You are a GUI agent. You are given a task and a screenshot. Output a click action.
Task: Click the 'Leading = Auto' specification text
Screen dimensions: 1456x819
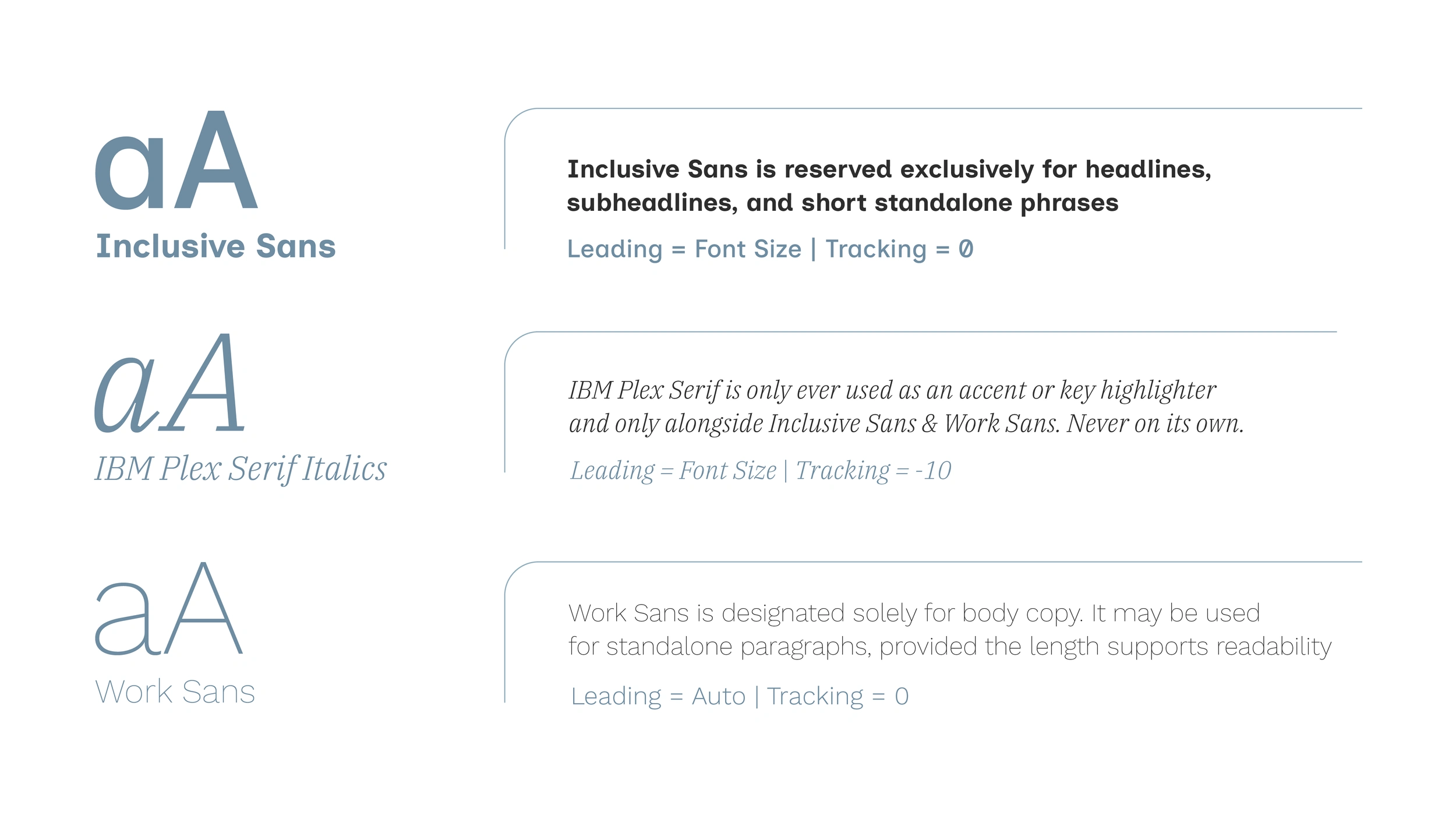[x=658, y=696]
